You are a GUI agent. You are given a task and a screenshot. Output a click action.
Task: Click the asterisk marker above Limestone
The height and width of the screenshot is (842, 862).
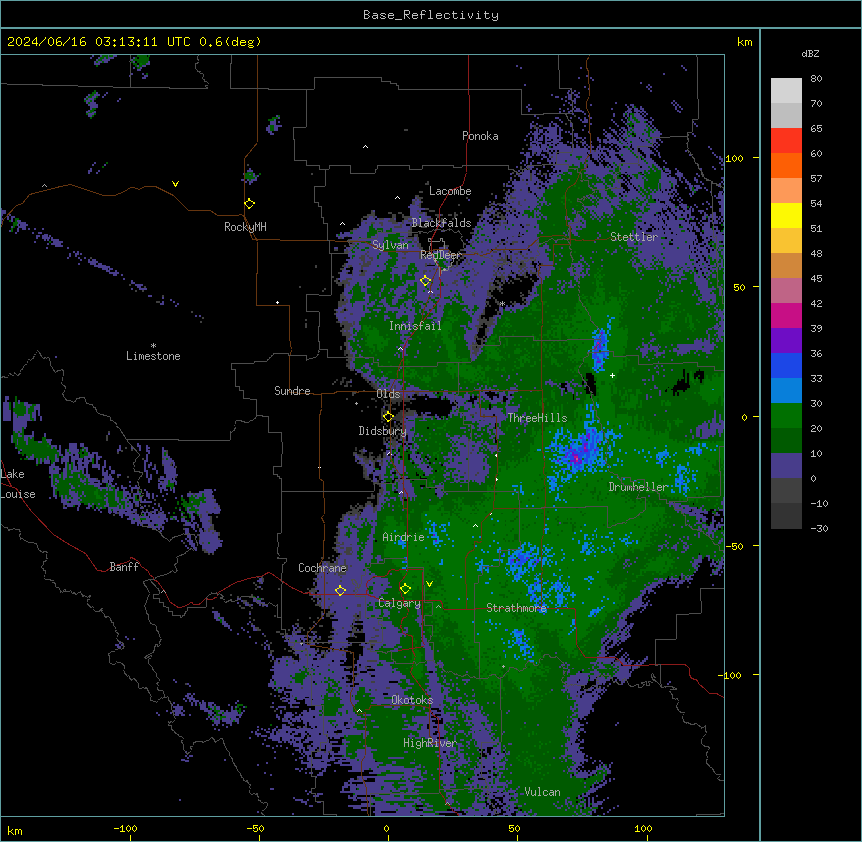tap(153, 345)
